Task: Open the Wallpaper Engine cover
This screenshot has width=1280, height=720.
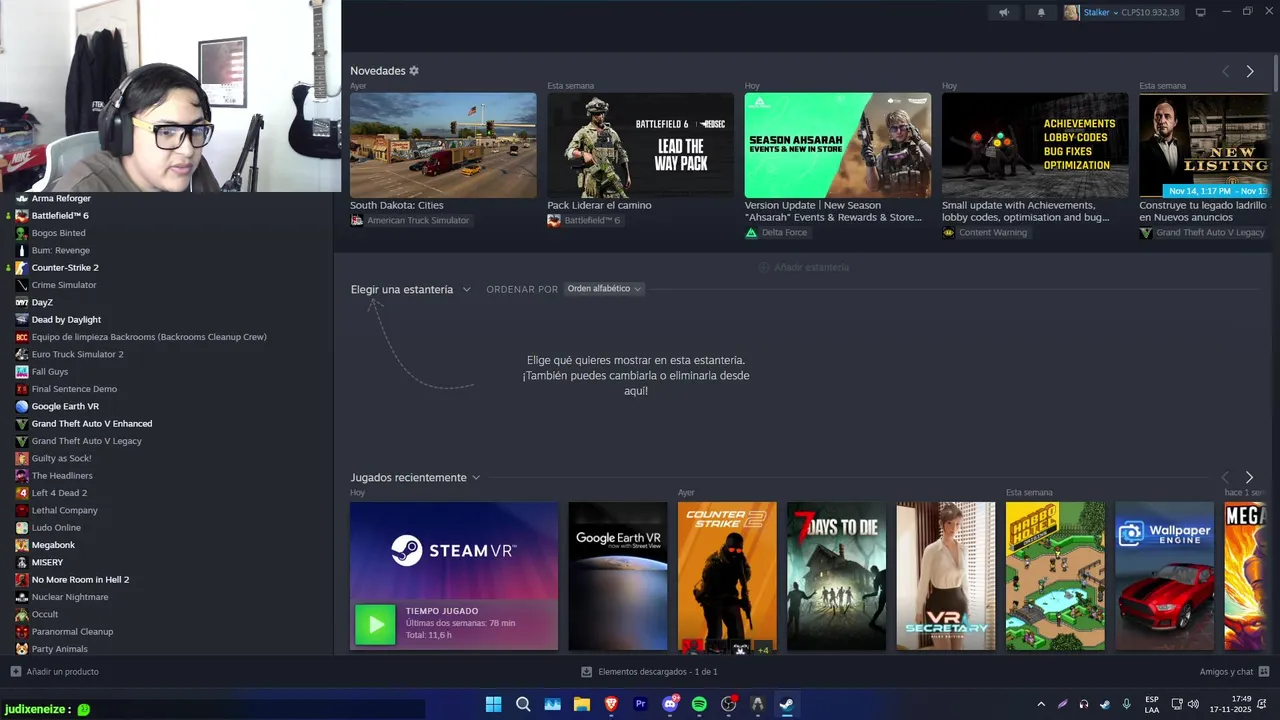Action: (x=1165, y=576)
